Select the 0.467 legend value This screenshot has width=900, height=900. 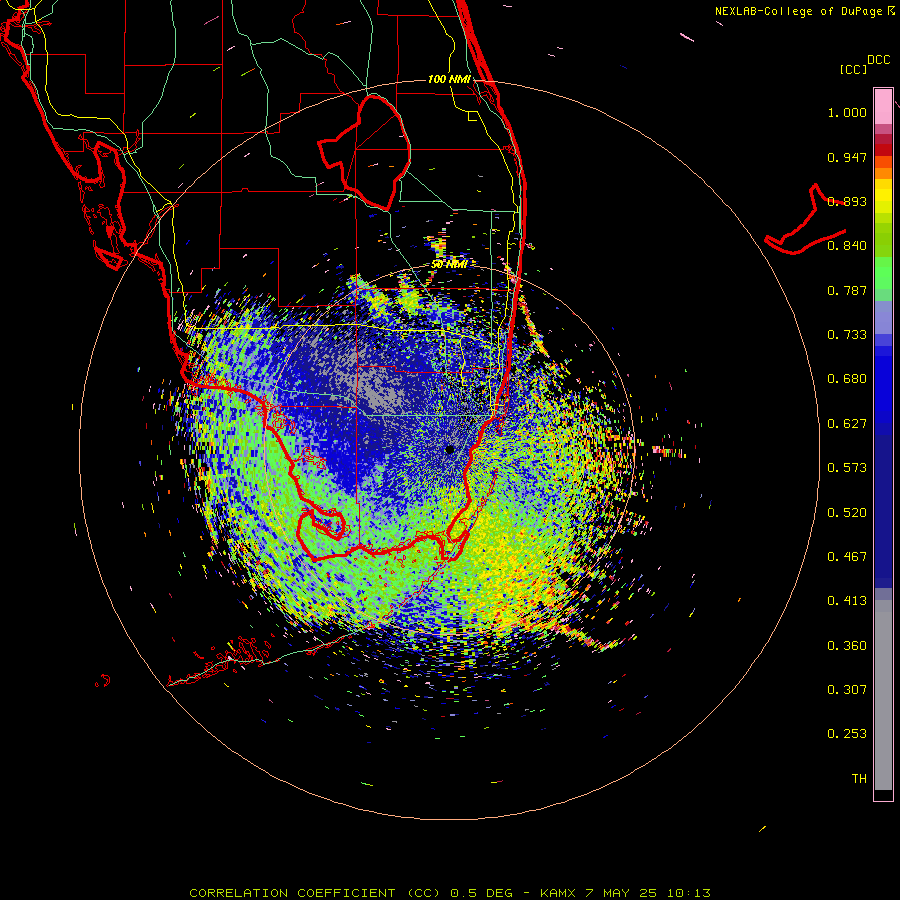[x=847, y=556]
